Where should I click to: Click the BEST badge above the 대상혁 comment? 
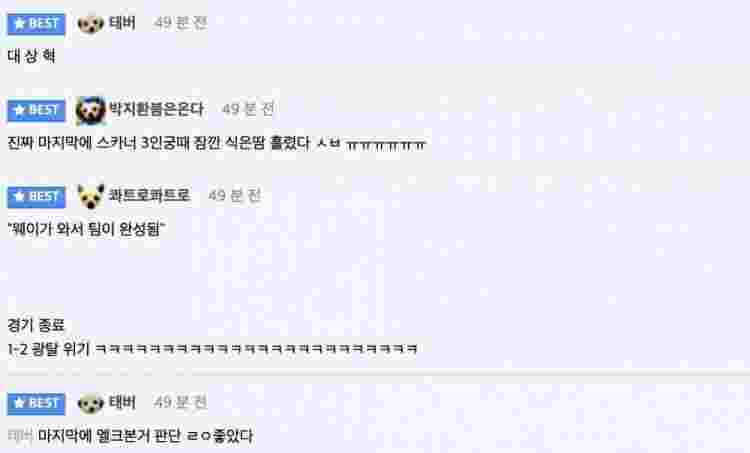[36, 23]
